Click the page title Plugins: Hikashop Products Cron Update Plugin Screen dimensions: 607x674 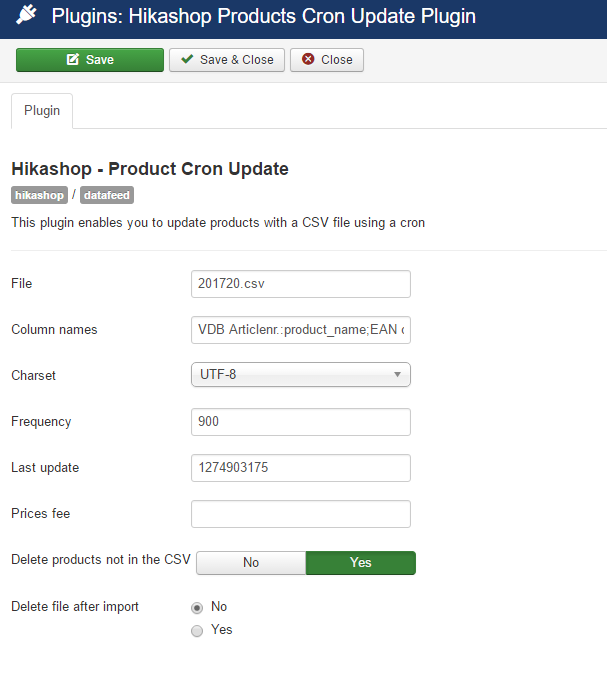click(264, 16)
